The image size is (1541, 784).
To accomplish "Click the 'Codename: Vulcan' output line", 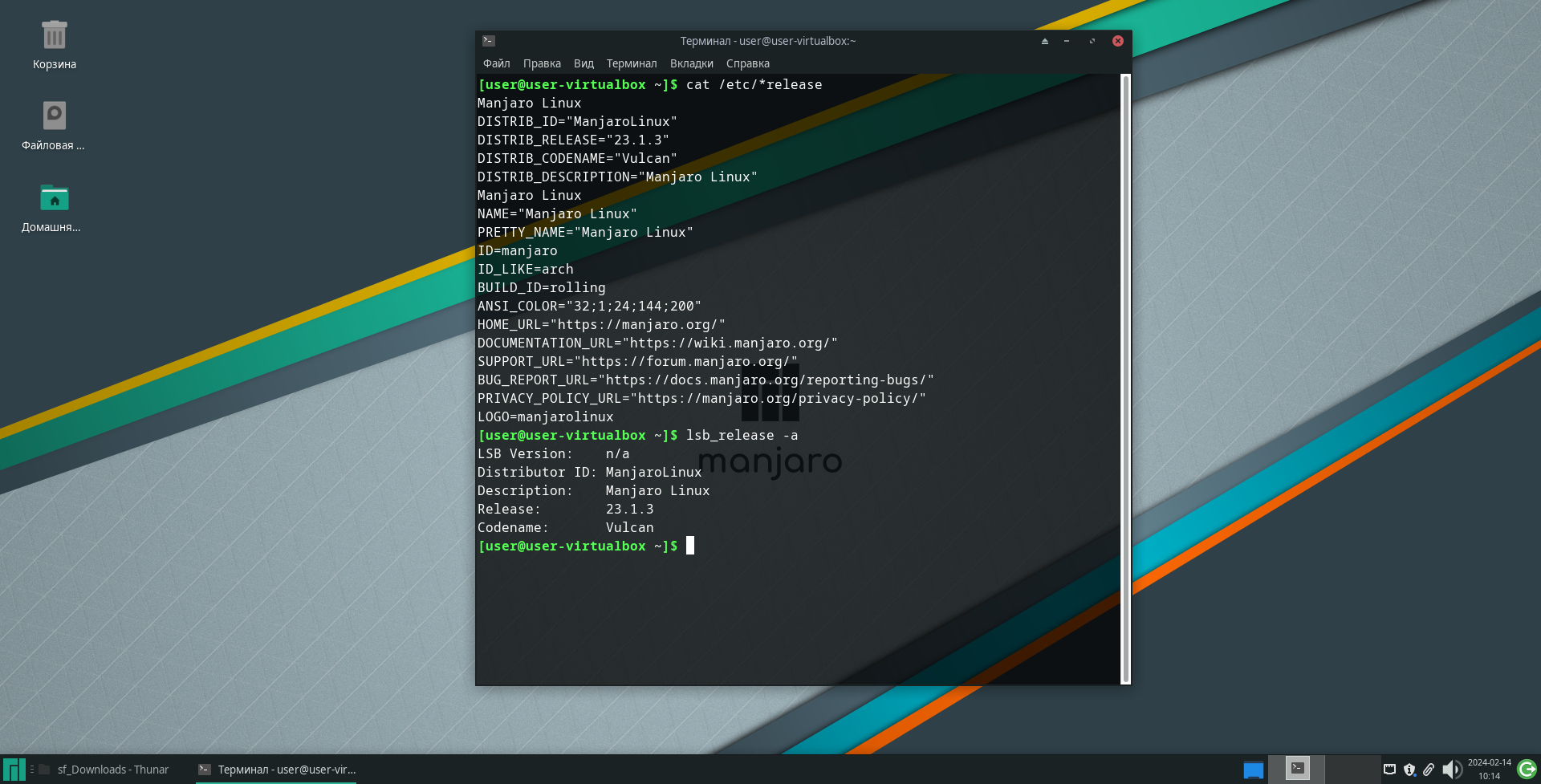I will [x=565, y=528].
